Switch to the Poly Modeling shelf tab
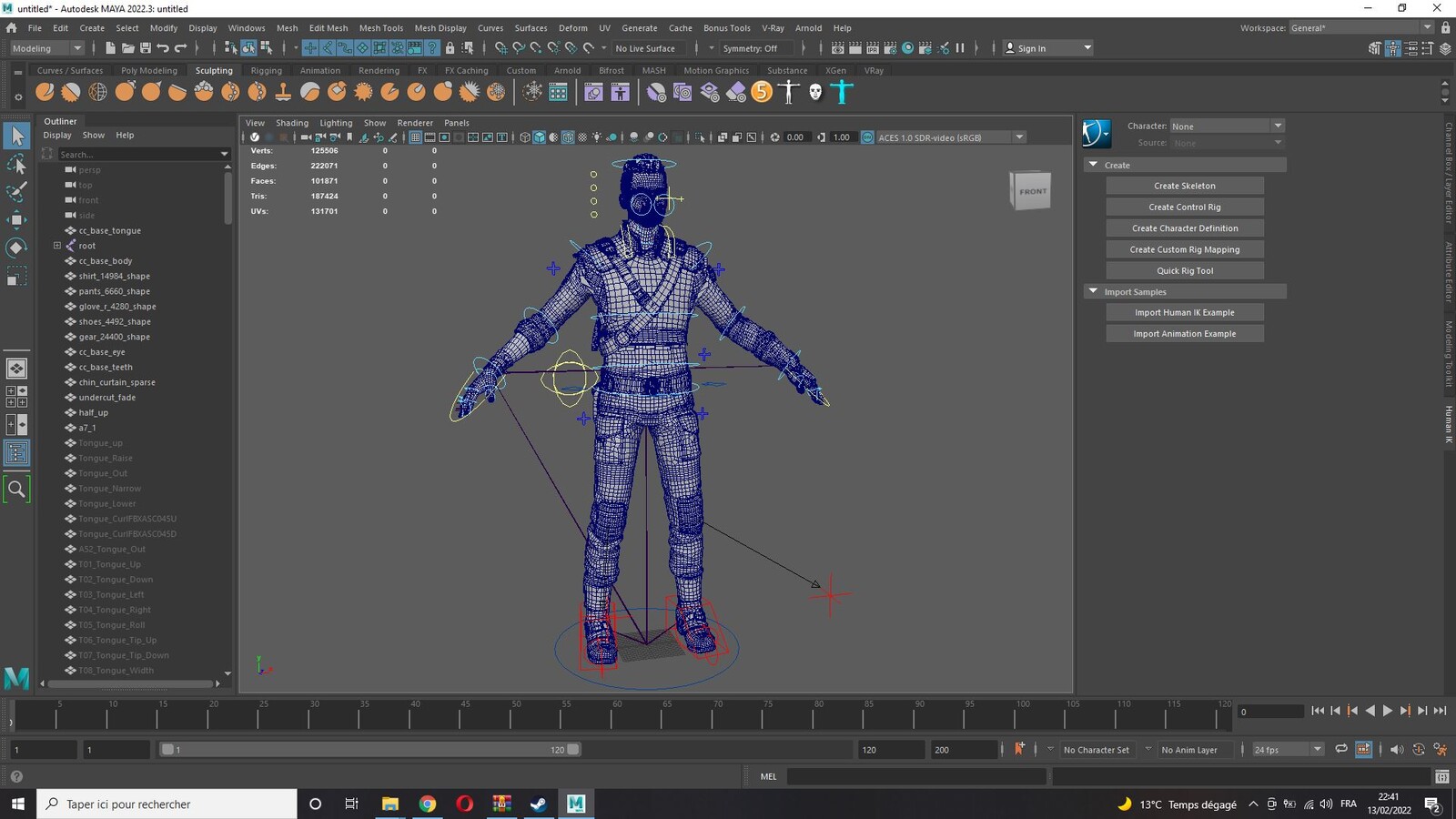Screen dimensions: 1456x819 149,70
